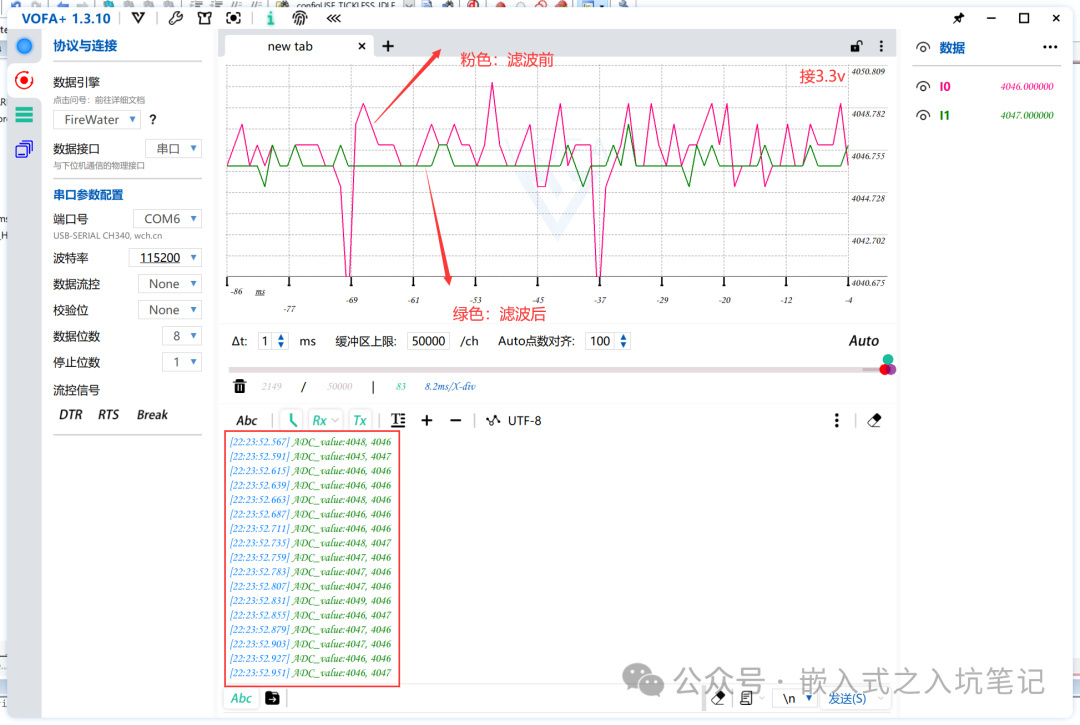Click the Δt value stepper
This screenshot has height=725, width=1080.
pyautogui.click(x=273, y=341)
